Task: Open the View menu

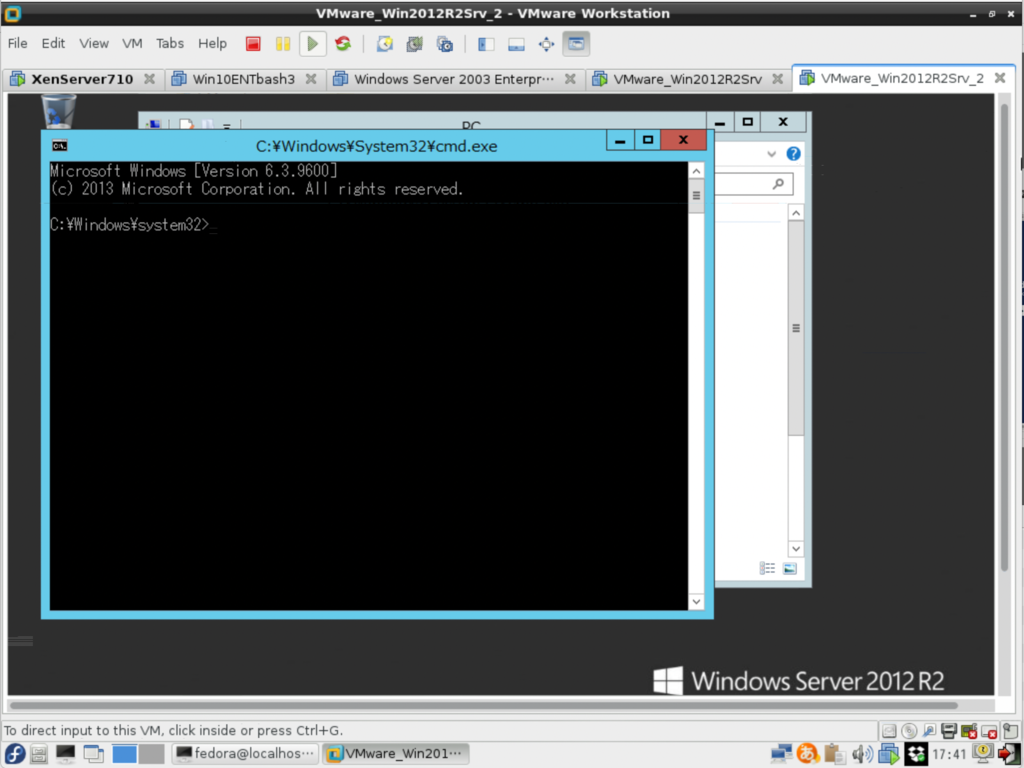Action: click(x=93, y=43)
